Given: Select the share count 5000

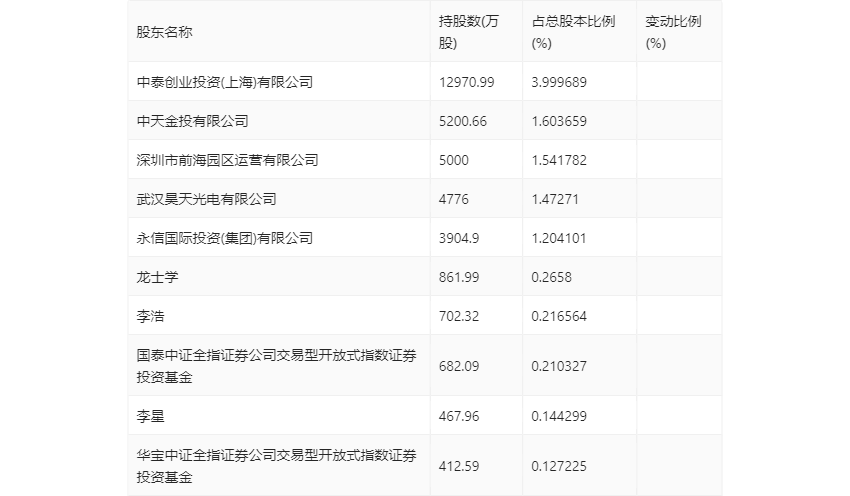Looking at the screenshot, I should coord(453,160).
